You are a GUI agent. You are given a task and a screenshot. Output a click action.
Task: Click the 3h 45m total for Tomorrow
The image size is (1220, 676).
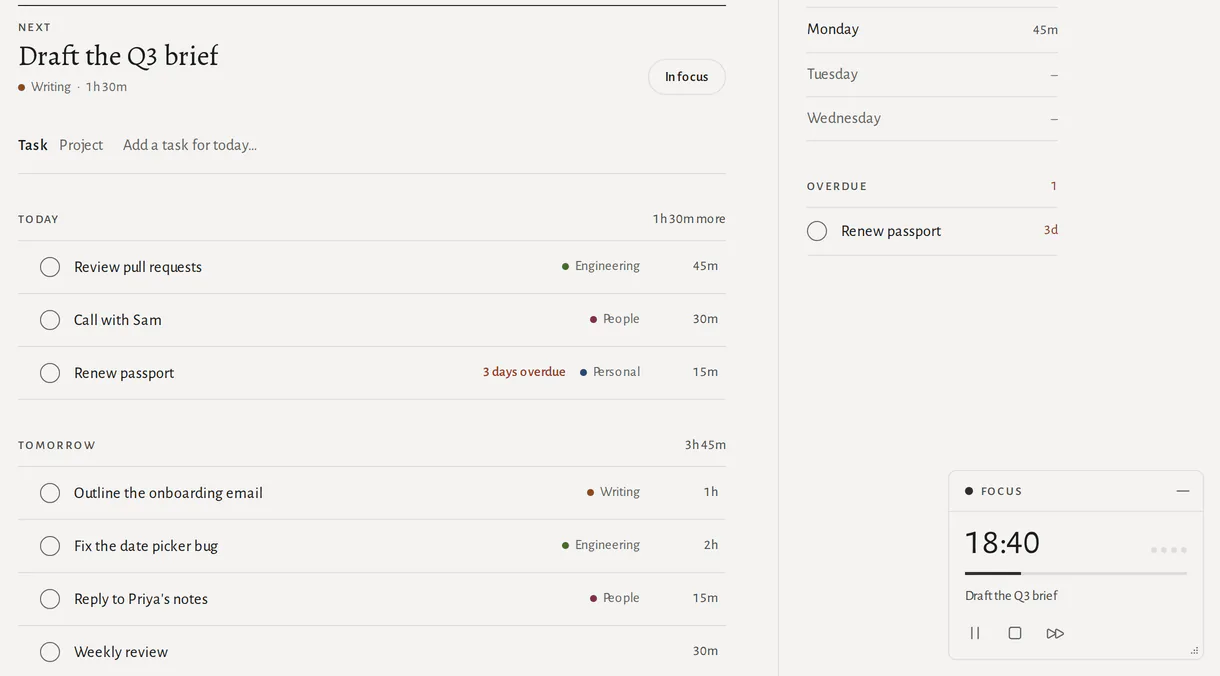pos(705,445)
